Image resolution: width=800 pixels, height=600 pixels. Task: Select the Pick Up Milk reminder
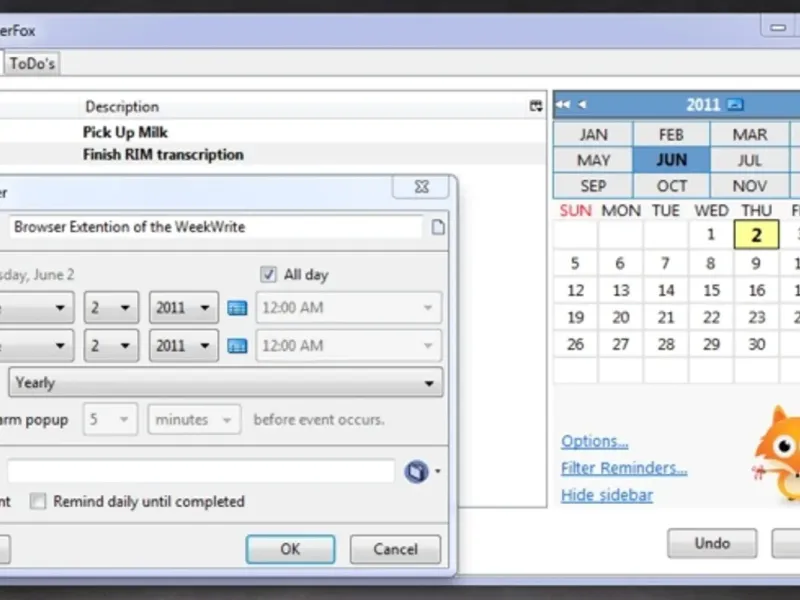click(x=125, y=133)
